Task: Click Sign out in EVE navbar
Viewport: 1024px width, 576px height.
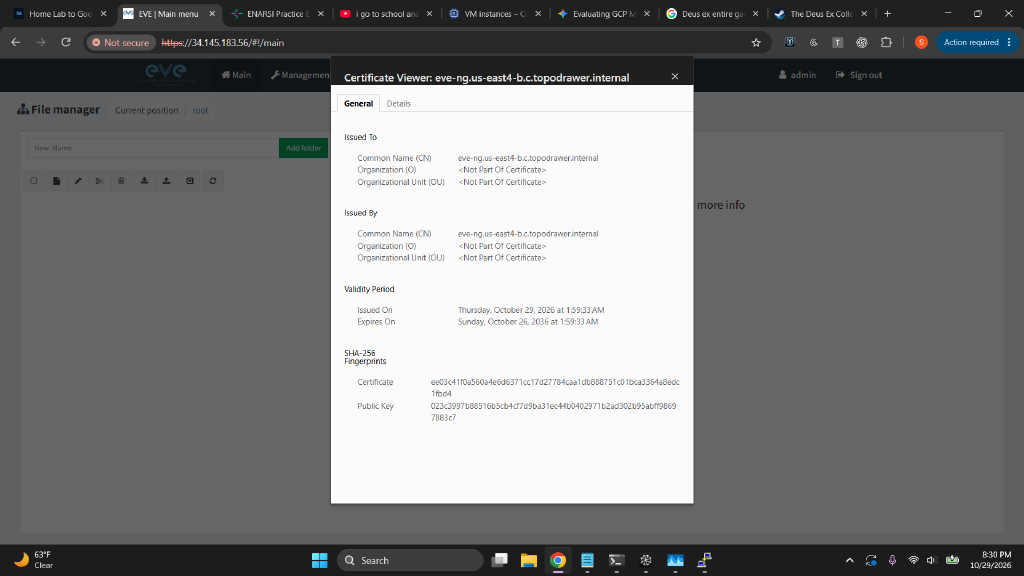Action: tap(859, 75)
